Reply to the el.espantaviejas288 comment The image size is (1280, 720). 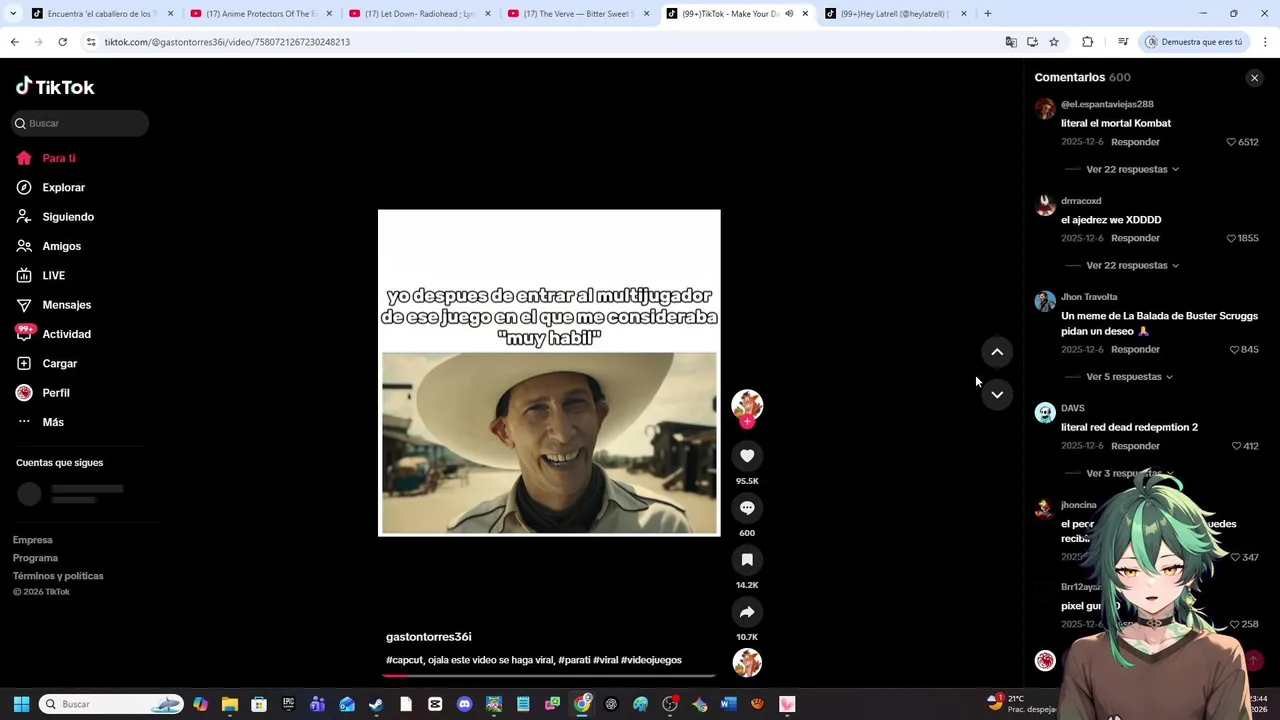click(1135, 142)
